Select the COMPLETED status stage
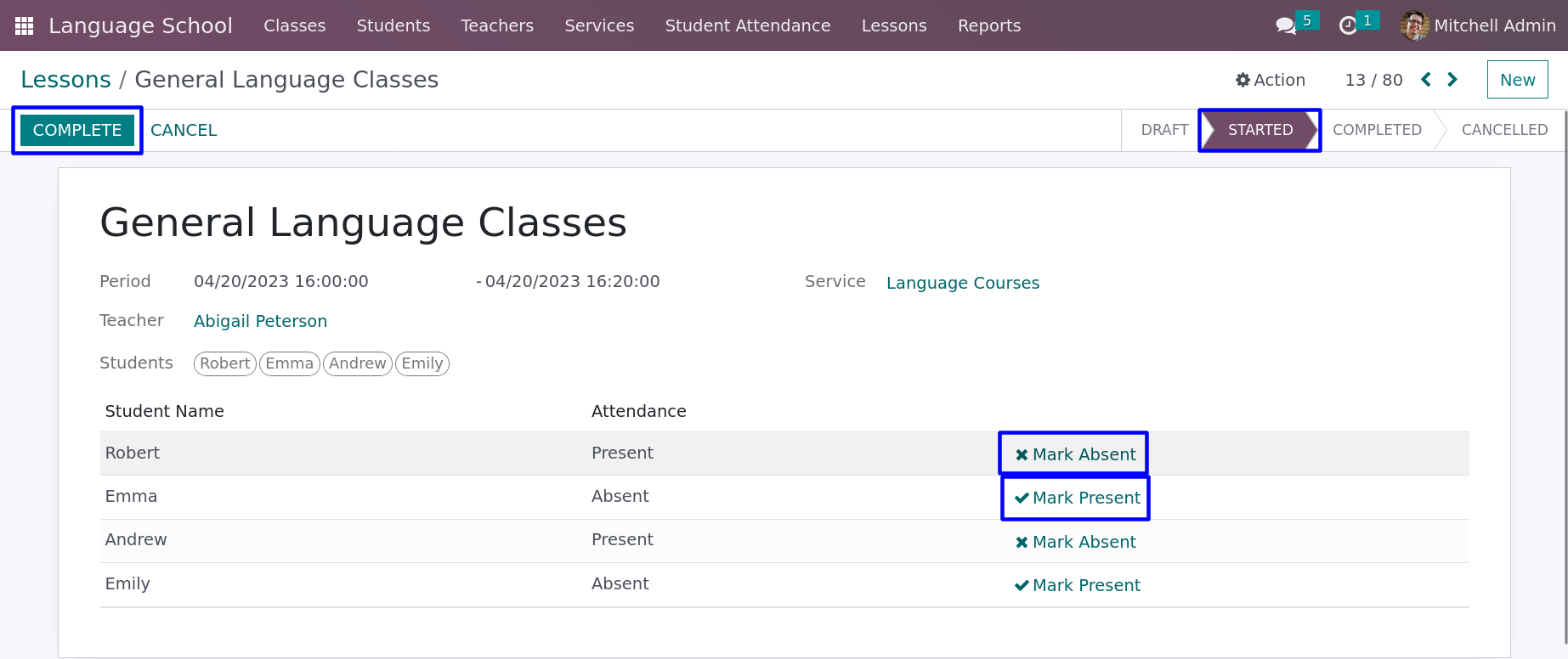This screenshot has height=659, width=1568. click(1377, 130)
